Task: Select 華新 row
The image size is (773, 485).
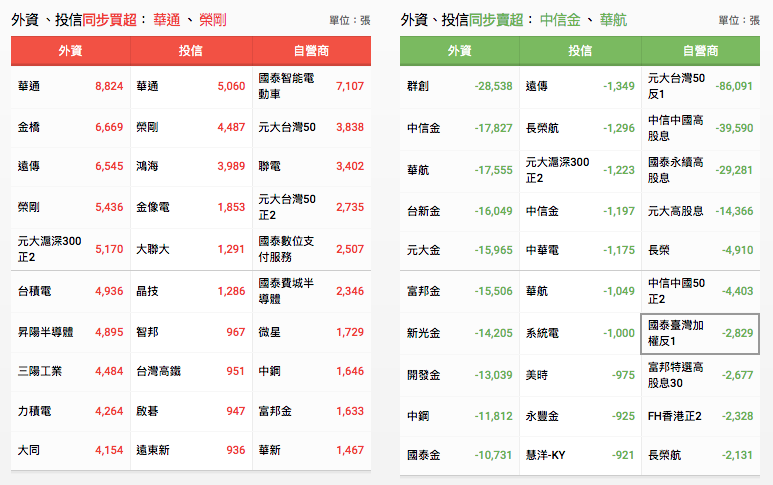Action: (x=312, y=450)
